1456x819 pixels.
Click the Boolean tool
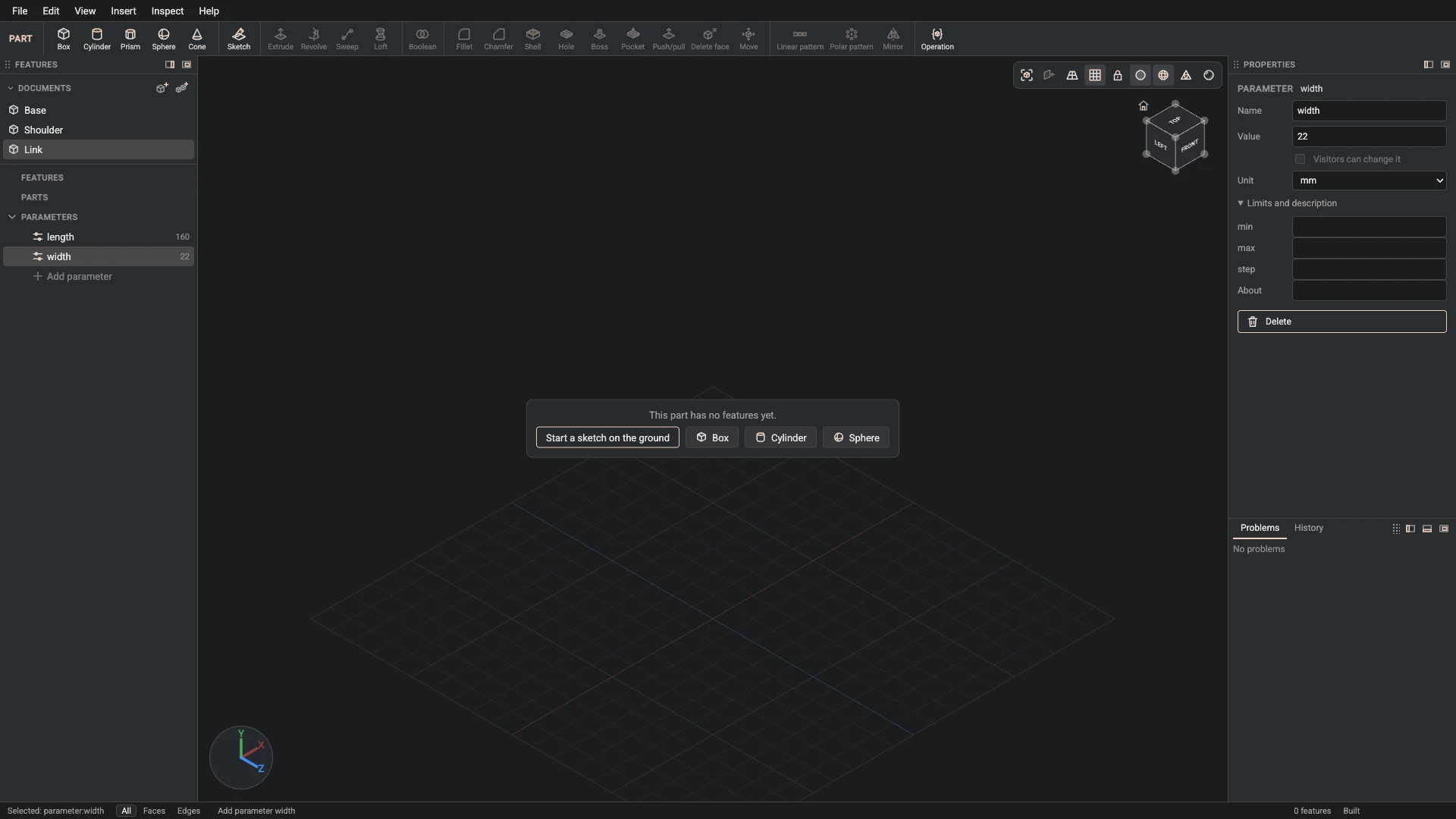(422, 39)
